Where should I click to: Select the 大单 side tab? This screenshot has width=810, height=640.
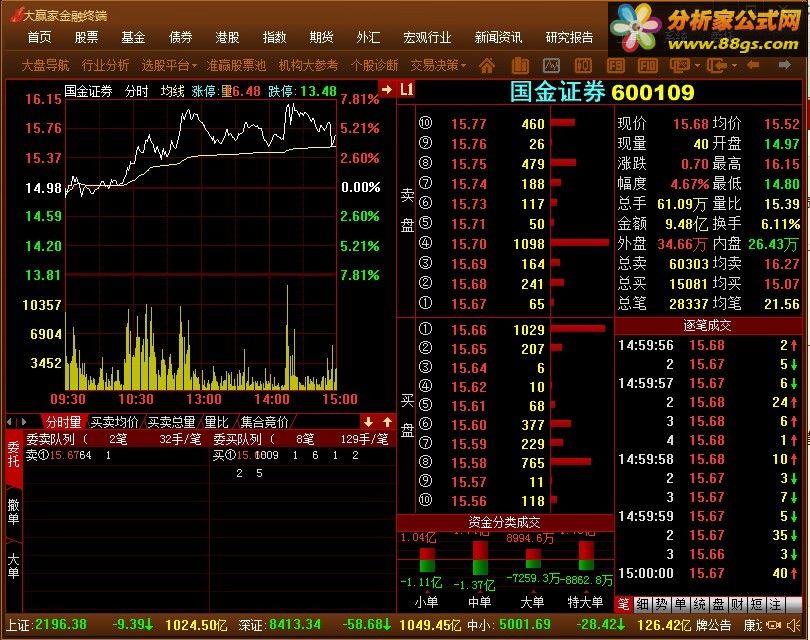tap(13, 566)
